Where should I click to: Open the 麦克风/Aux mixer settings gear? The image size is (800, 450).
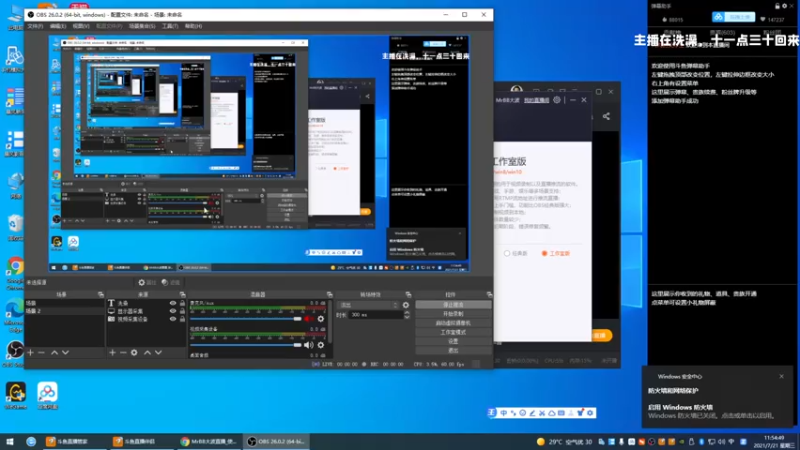click(321, 319)
